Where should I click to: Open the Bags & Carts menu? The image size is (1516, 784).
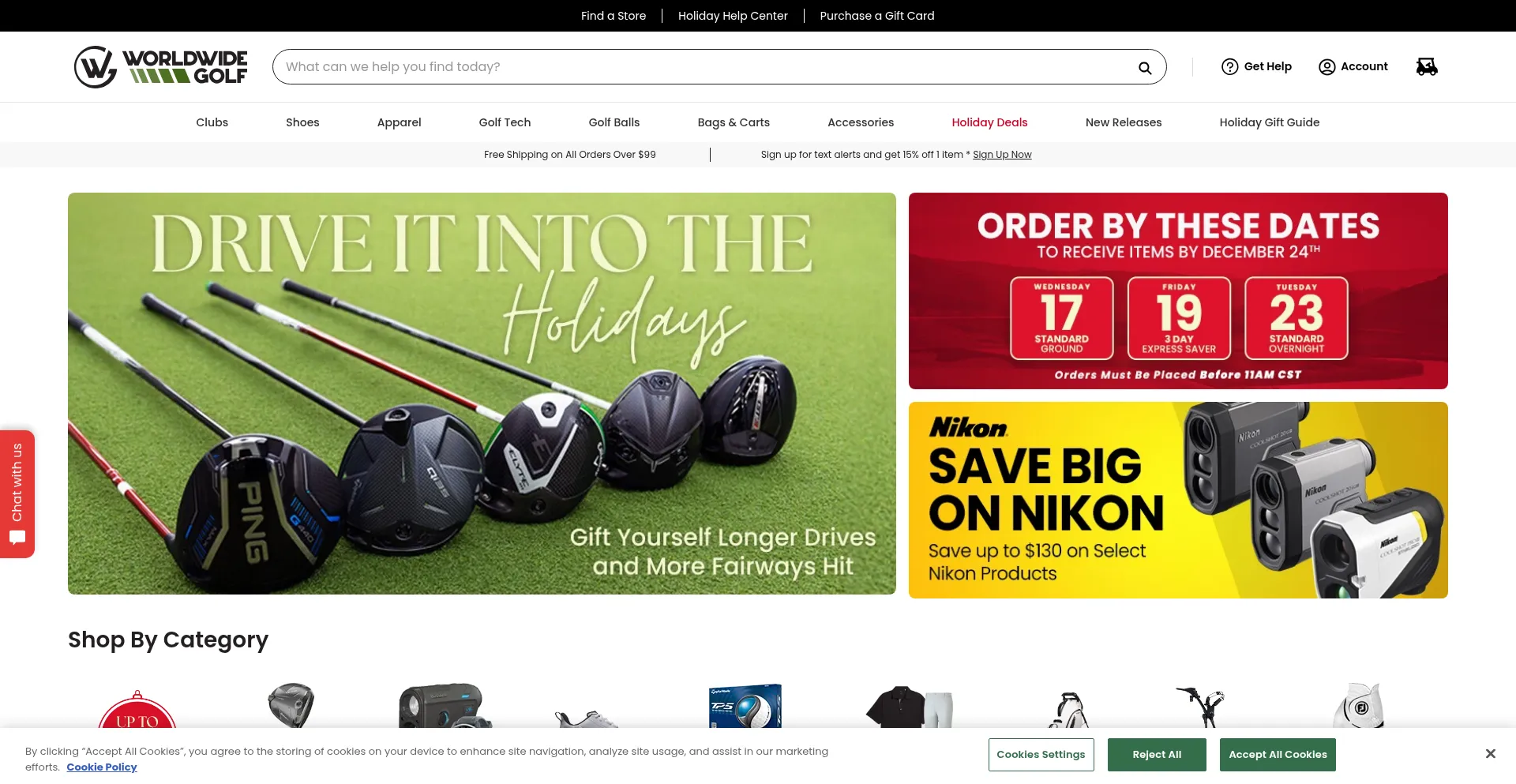[x=734, y=122]
